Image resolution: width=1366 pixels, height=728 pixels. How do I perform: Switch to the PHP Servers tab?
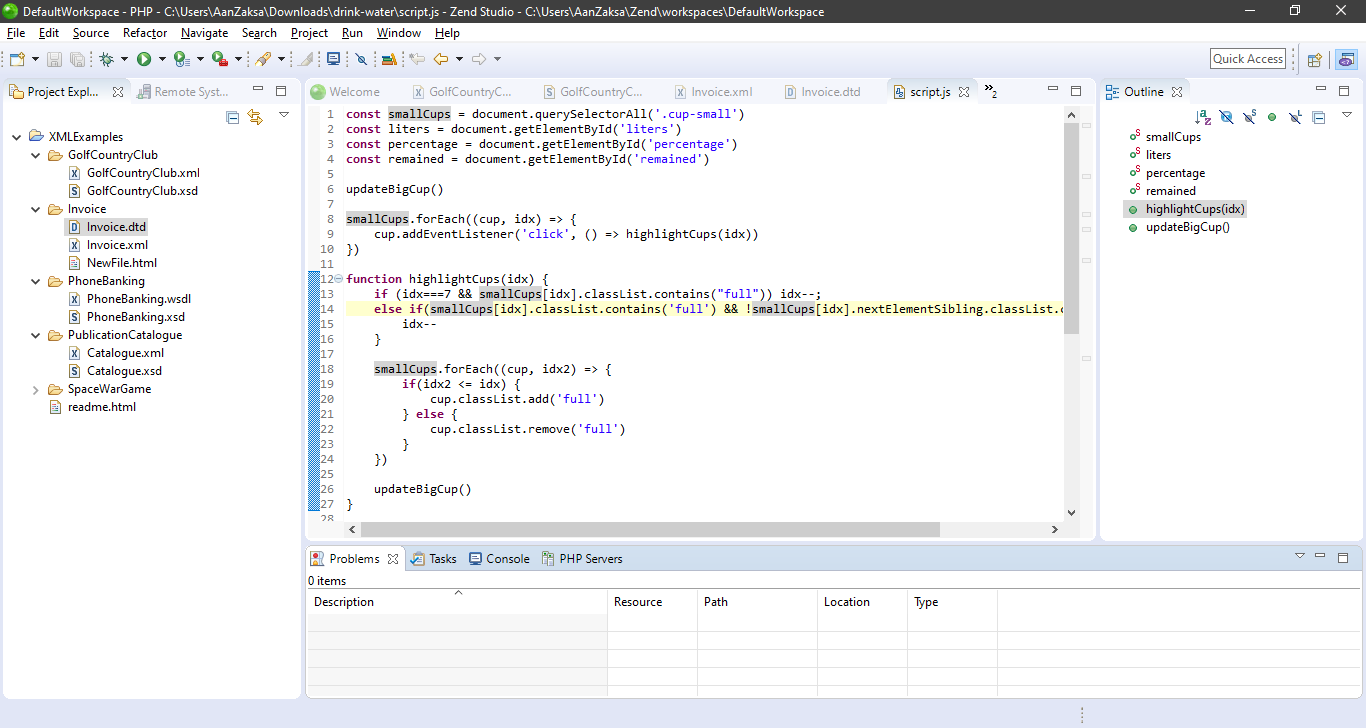coord(582,559)
